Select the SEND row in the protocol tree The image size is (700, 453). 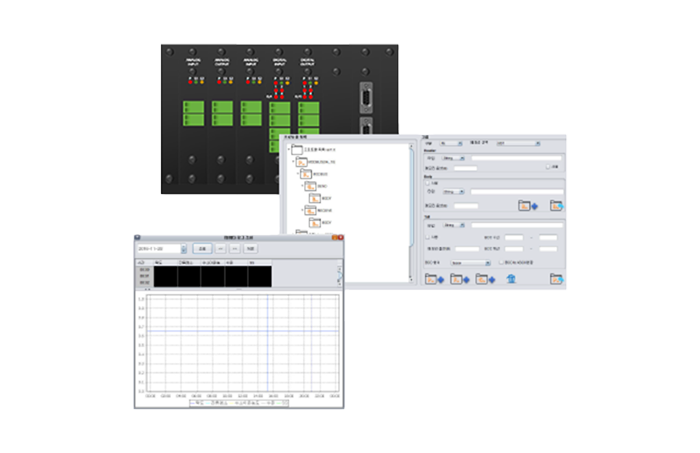pyautogui.click(x=317, y=186)
